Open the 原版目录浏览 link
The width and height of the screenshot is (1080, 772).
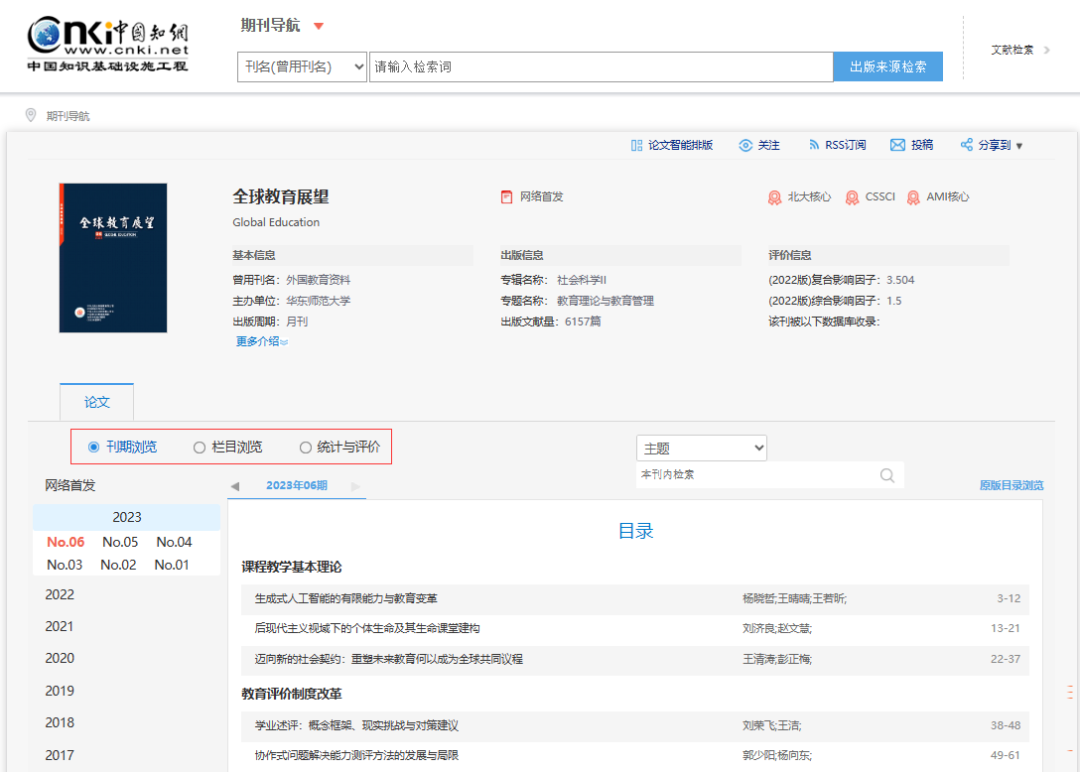tap(1011, 486)
